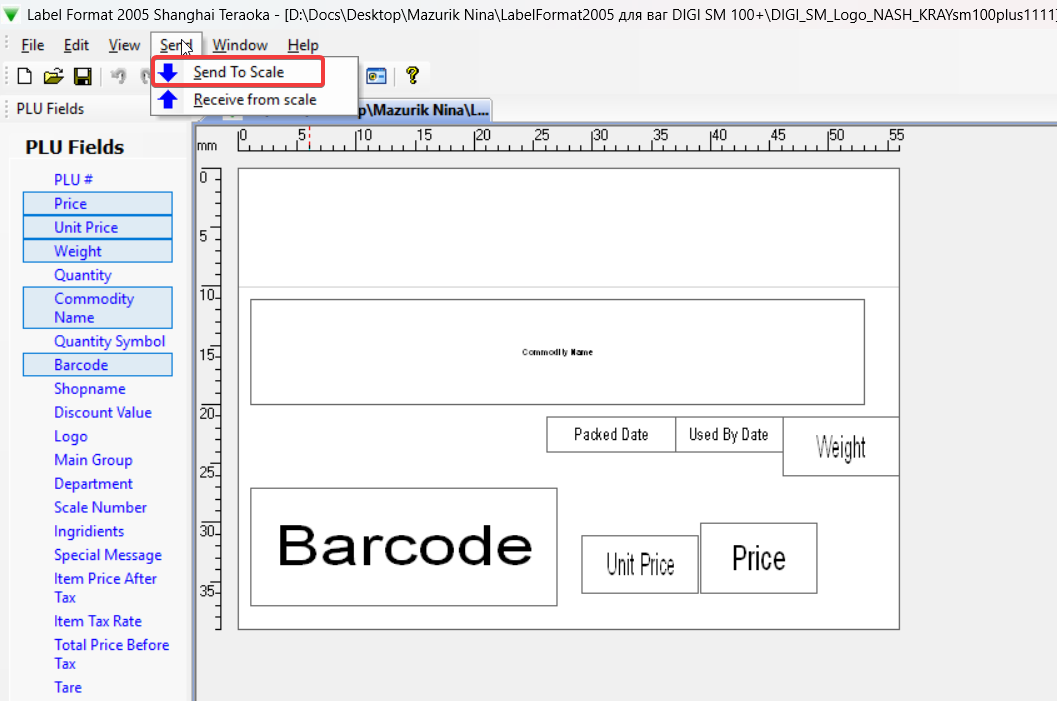The width and height of the screenshot is (1057, 701).
Task: Select the Barcode box on label canvas
Action: pos(403,546)
